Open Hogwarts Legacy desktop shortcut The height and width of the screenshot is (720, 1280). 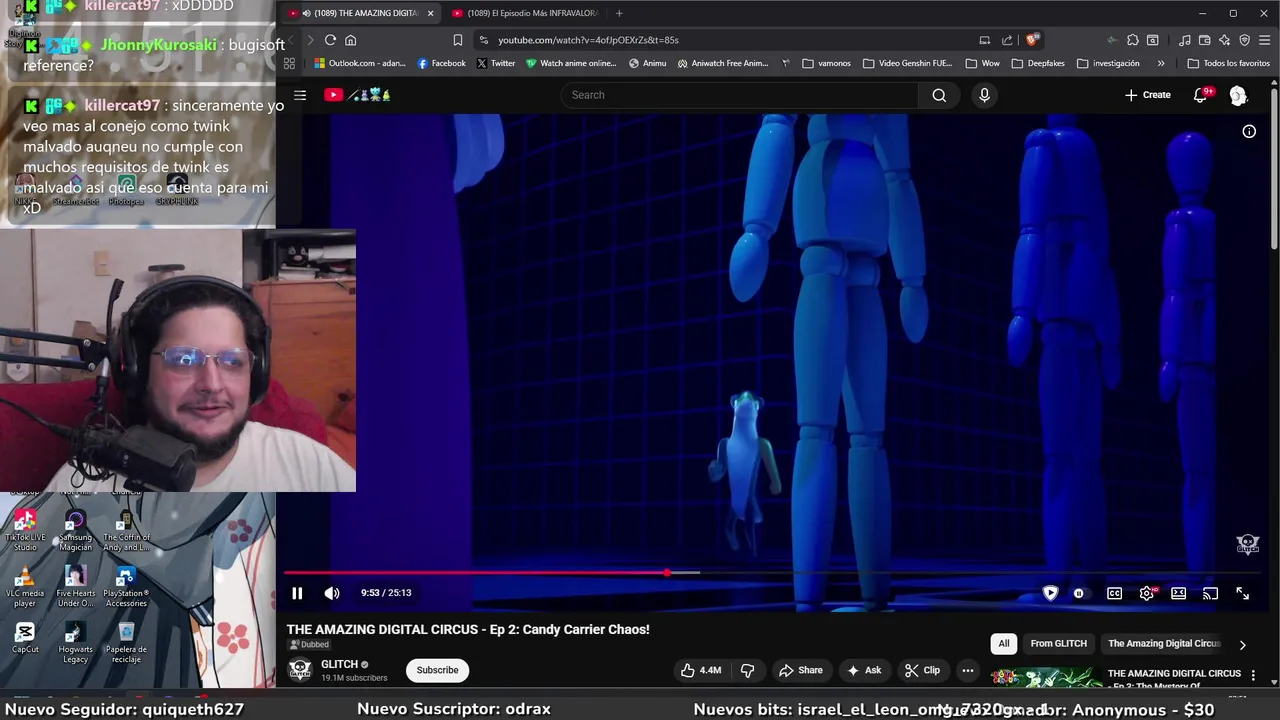[75, 642]
